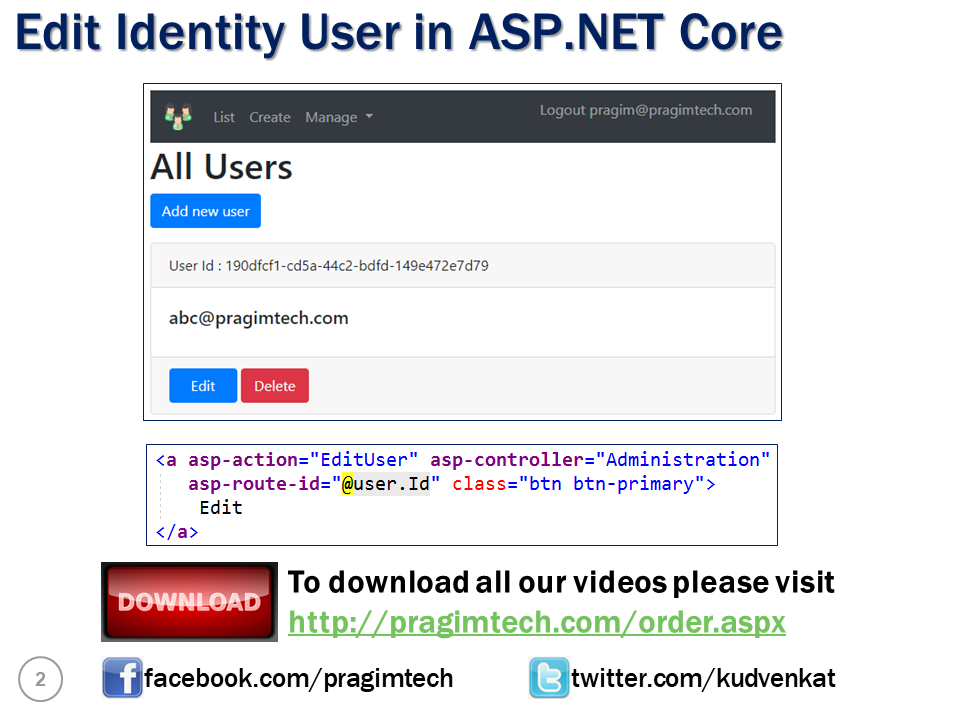This screenshot has width=960, height=720.
Task: Select List in the navigation bar
Action: [x=223, y=117]
